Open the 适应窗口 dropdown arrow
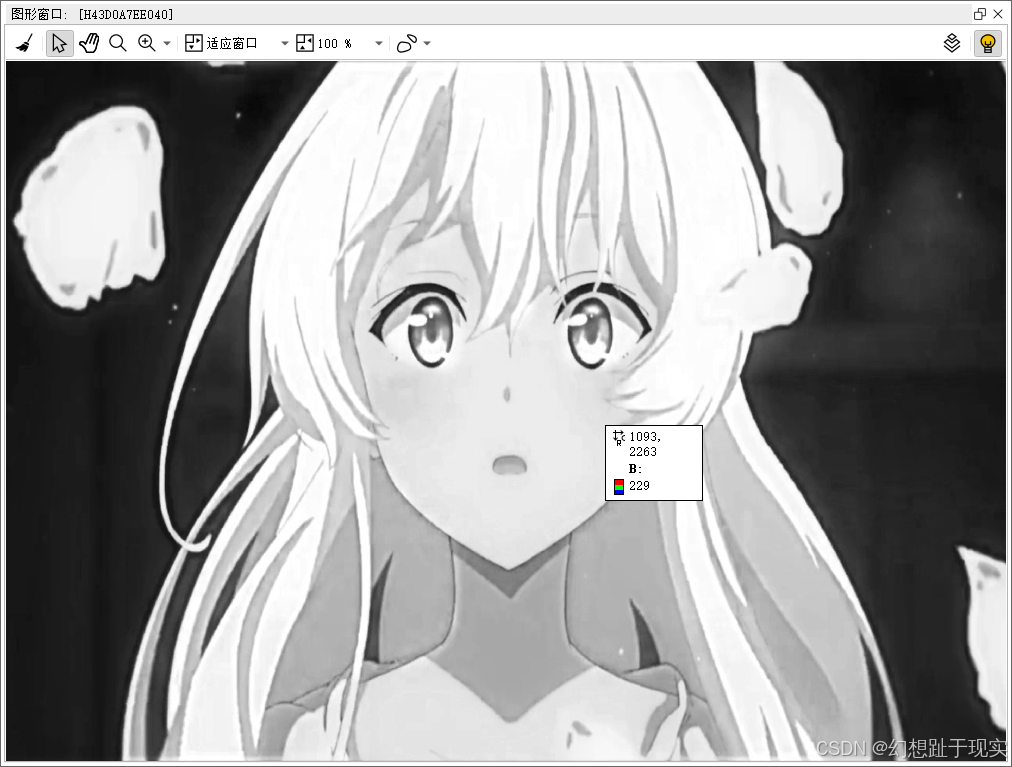 [285, 44]
